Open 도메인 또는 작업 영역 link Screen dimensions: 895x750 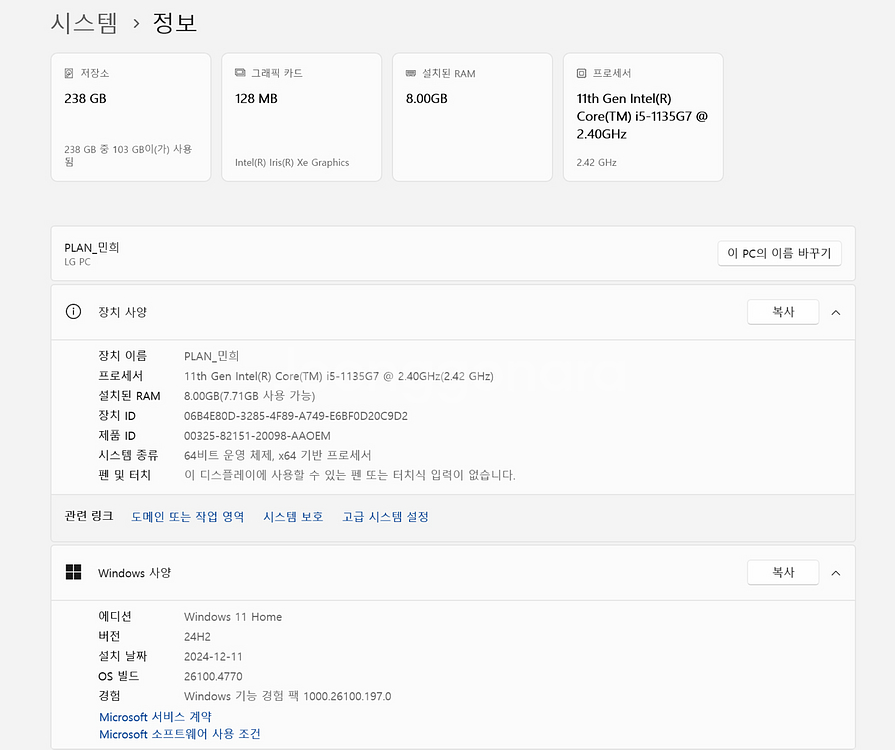(188, 517)
